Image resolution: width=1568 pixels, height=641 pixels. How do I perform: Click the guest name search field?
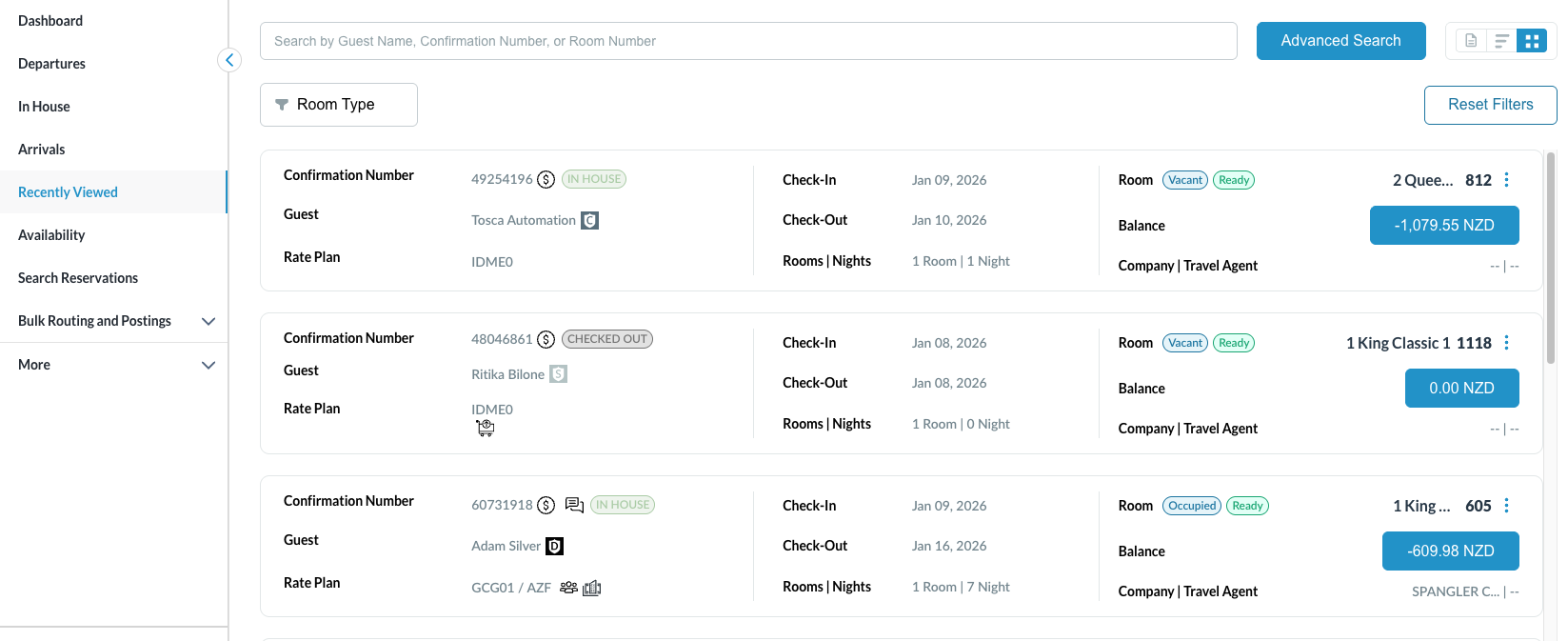coord(748,41)
